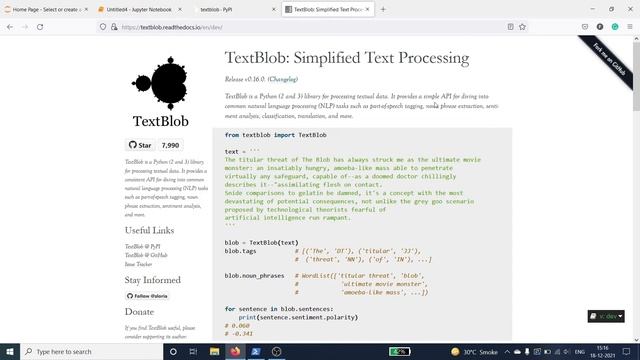
Task: Reload the page with the refresh icon
Action: pyautogui.click(x=40, y=27)
